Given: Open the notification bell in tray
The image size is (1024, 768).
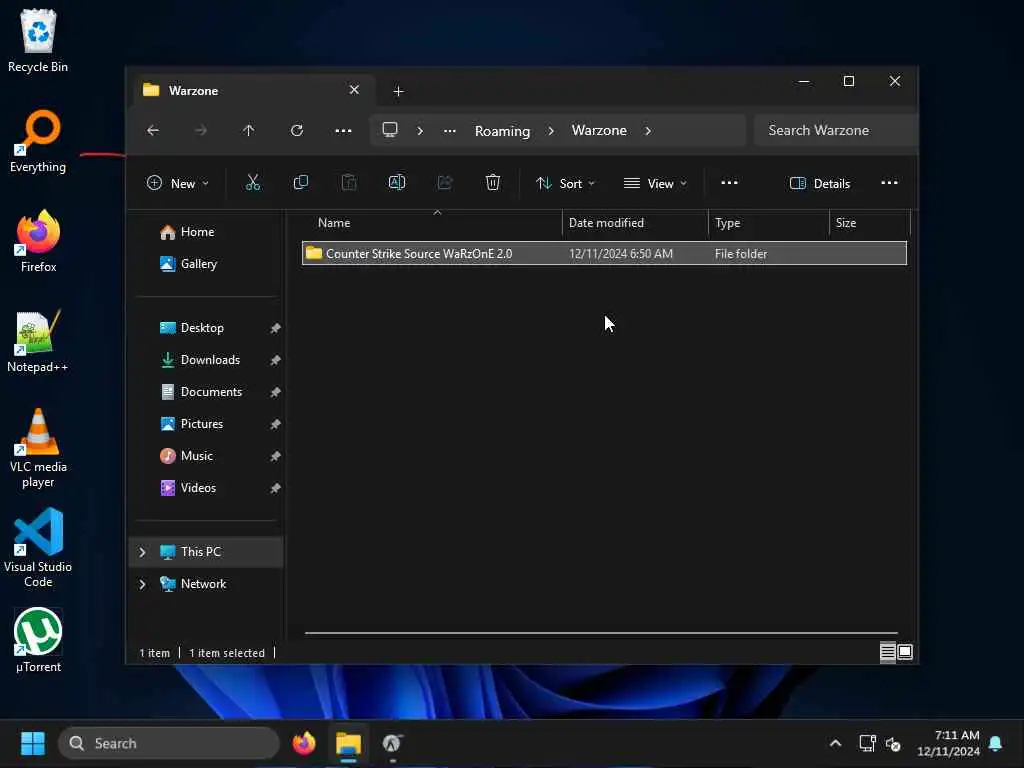Looking at the screenshot, I should coord(996,743).
